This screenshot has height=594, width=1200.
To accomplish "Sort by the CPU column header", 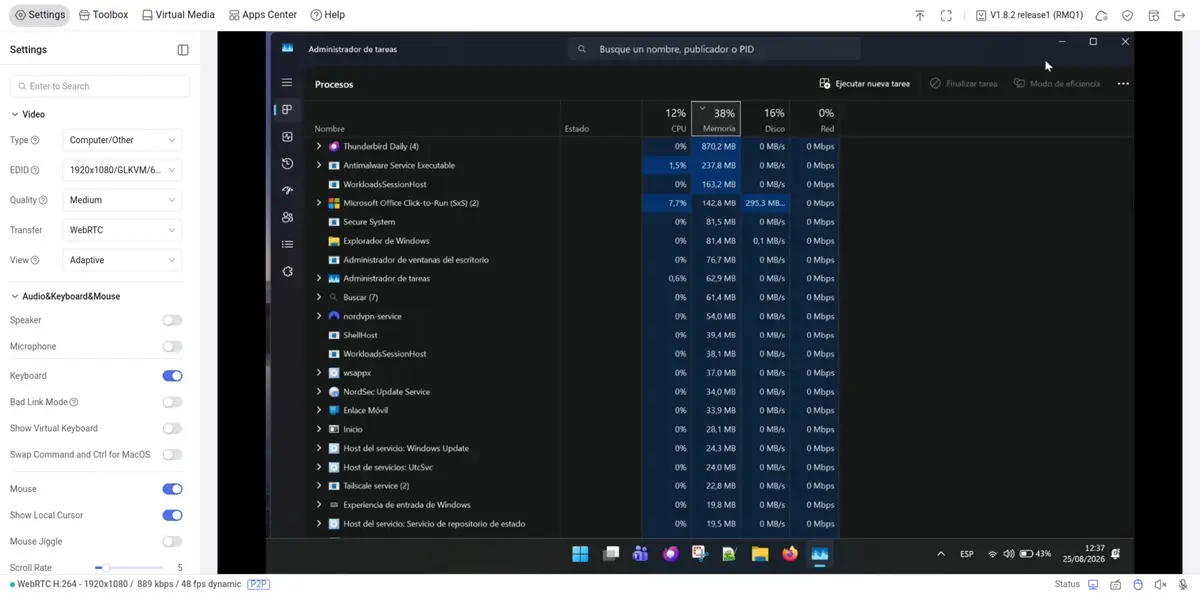I will pos(666,119).
